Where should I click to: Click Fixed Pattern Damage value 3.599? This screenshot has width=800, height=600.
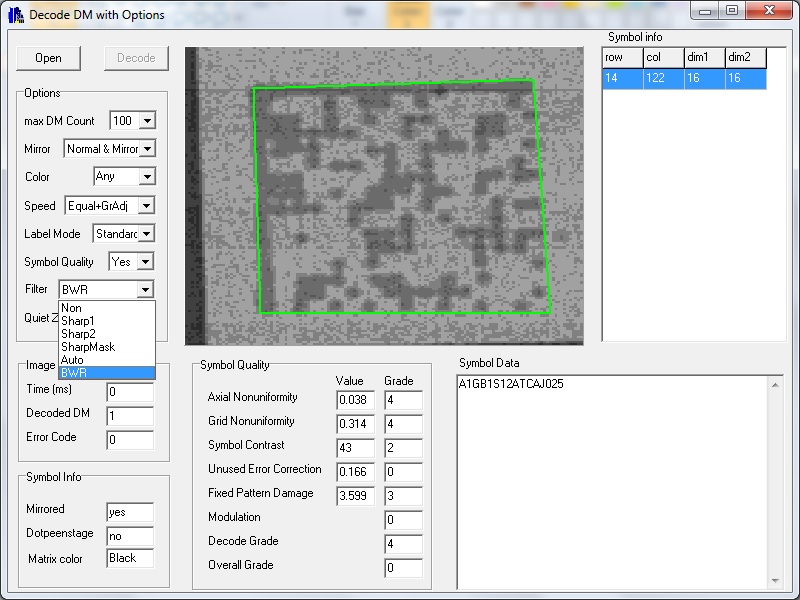pos(356,496)
